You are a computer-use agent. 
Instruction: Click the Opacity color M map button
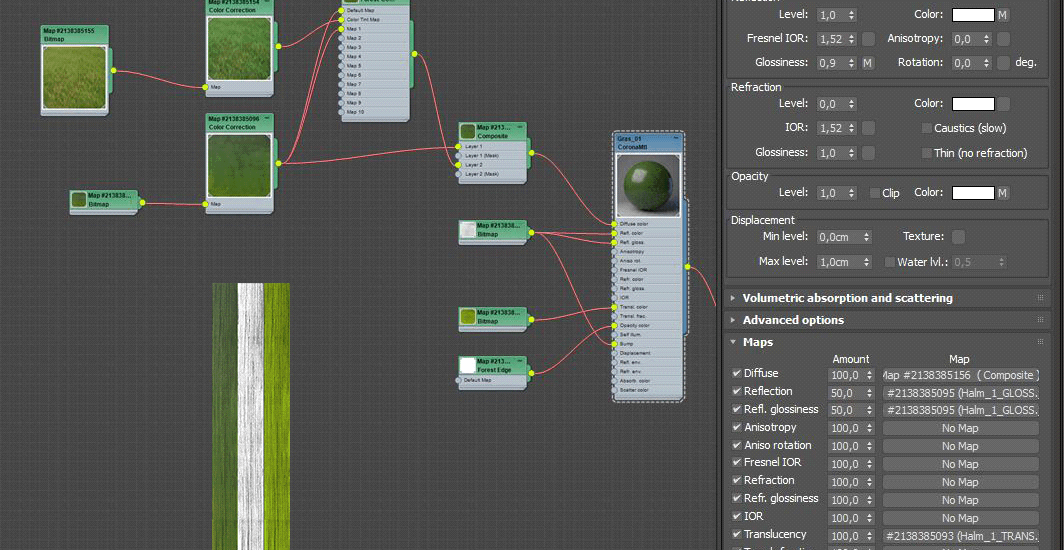(x=1003, y=193)
